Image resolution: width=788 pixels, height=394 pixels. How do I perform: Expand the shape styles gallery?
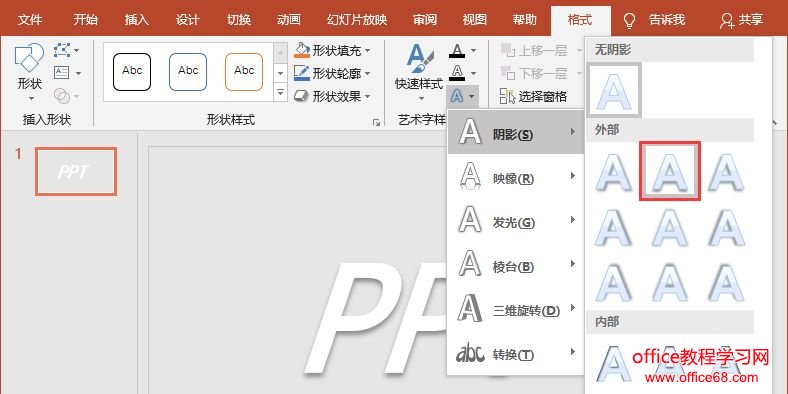(x=280, y=93)
